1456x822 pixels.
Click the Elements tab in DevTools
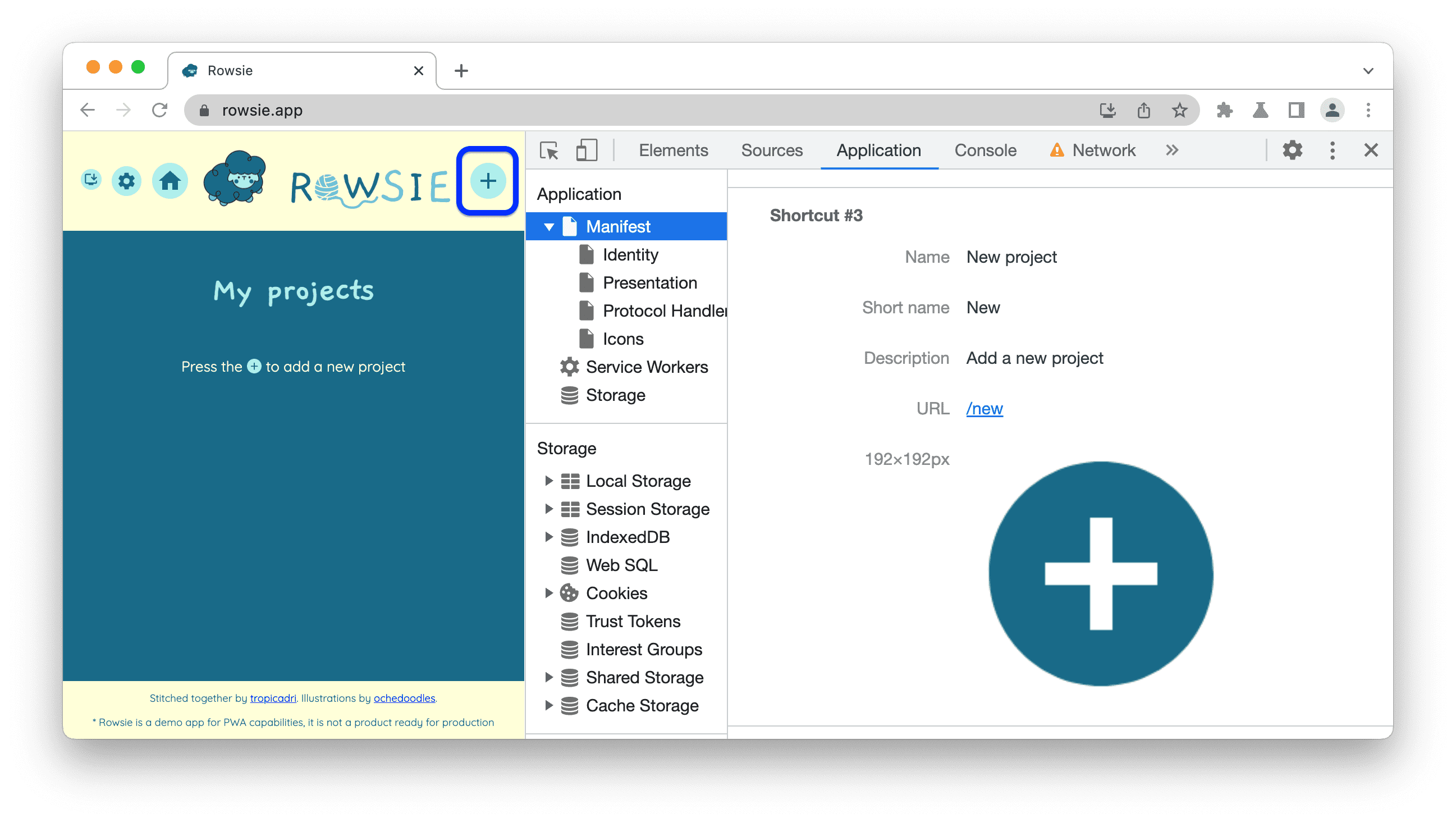(x=676, y=149)
